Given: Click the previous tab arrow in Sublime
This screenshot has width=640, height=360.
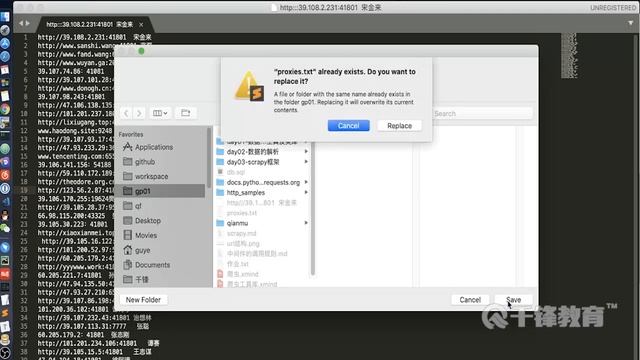Looking at the screenshot, I should pos(21,23).
